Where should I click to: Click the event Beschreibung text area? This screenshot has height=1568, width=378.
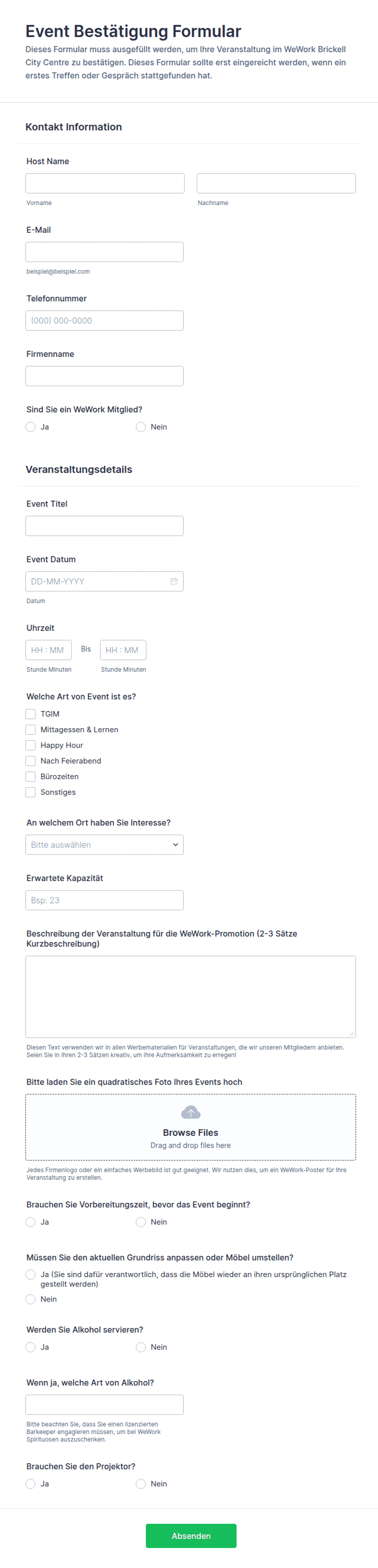[191, 996]
